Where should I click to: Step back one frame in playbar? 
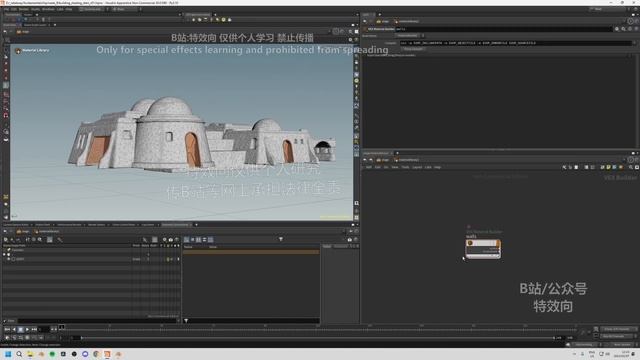[14, 329]
